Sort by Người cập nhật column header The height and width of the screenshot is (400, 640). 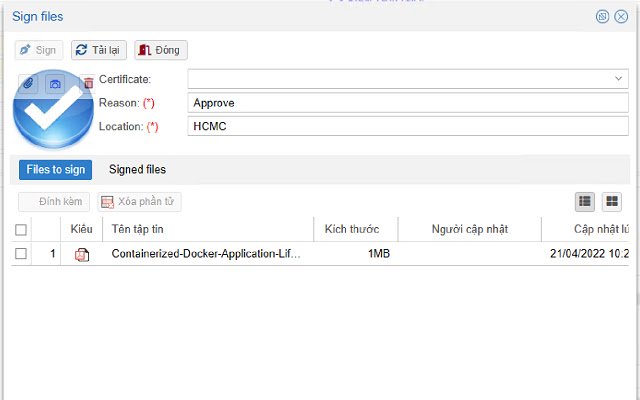coord(470,229)
